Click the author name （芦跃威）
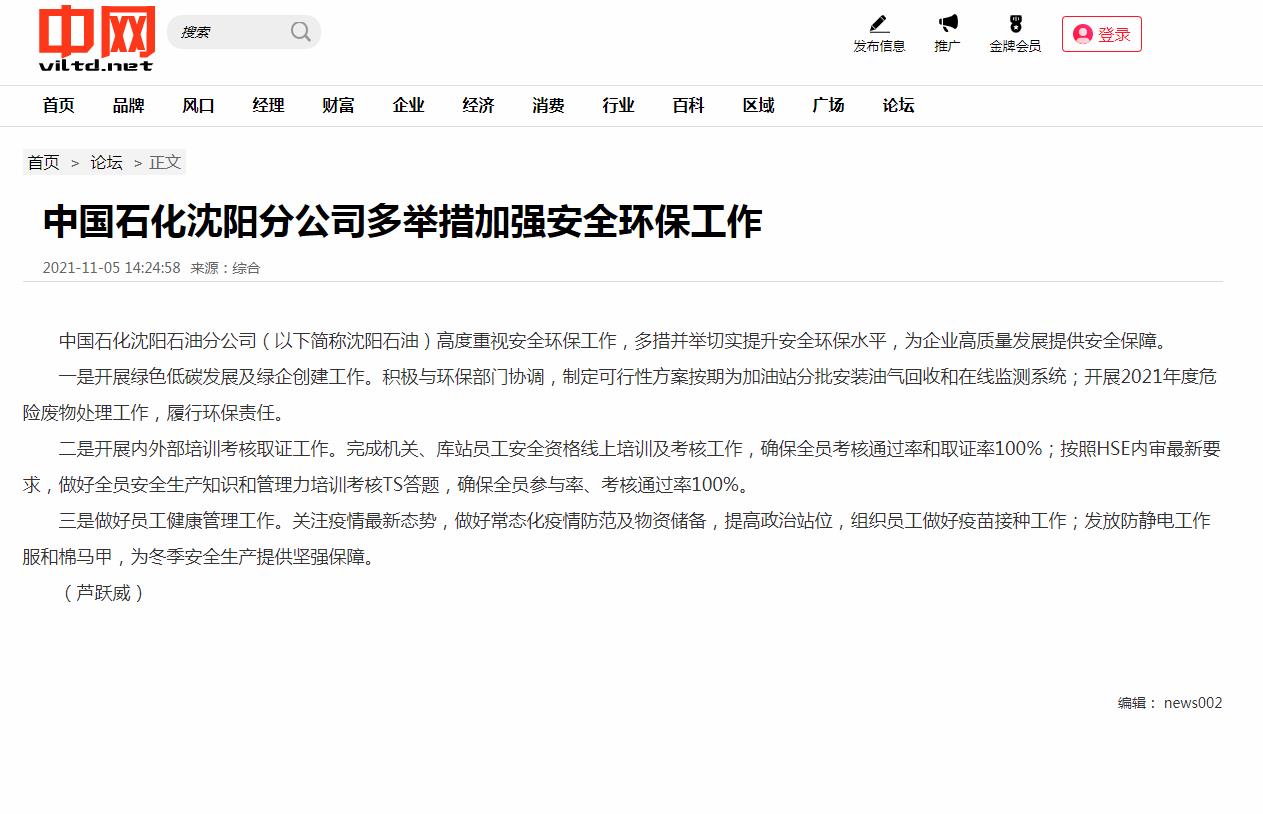1263x814 pixels. tap(104, 593)
